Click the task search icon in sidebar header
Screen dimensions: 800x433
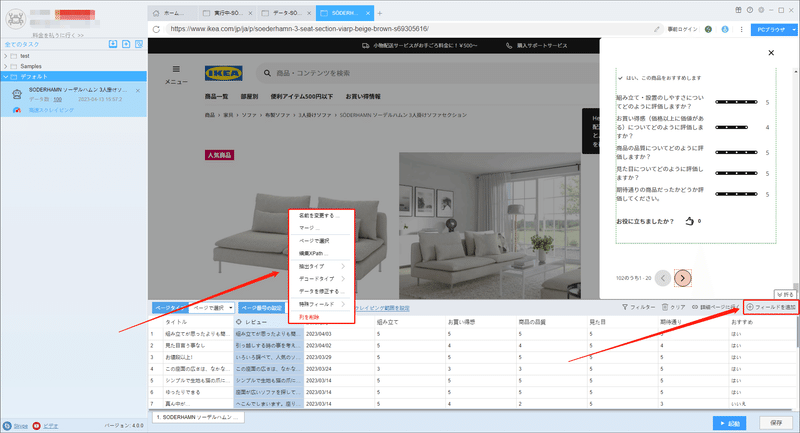139,44
